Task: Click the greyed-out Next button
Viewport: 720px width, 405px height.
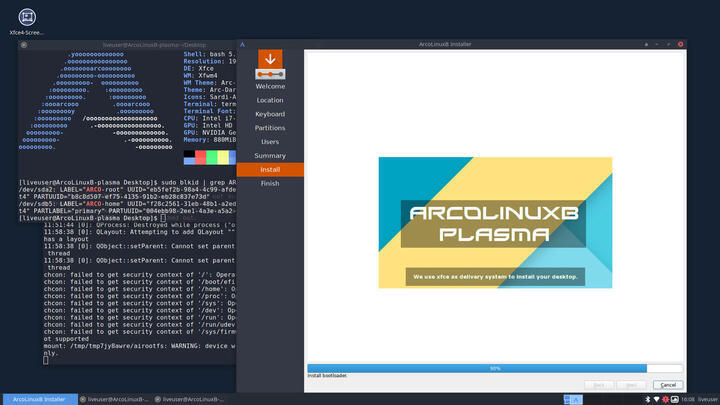Action: click(x=631, y=385)
